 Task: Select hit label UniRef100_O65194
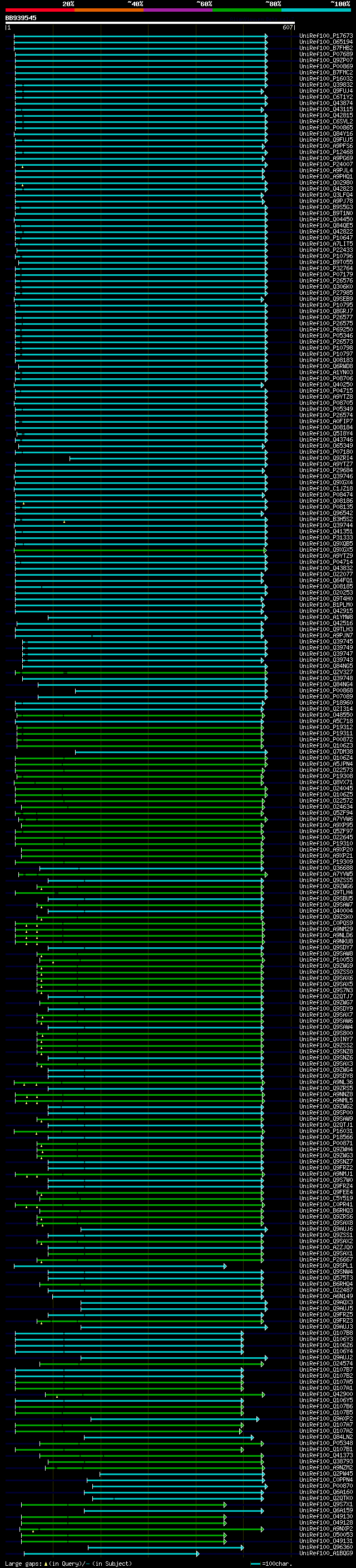(325, 42)
